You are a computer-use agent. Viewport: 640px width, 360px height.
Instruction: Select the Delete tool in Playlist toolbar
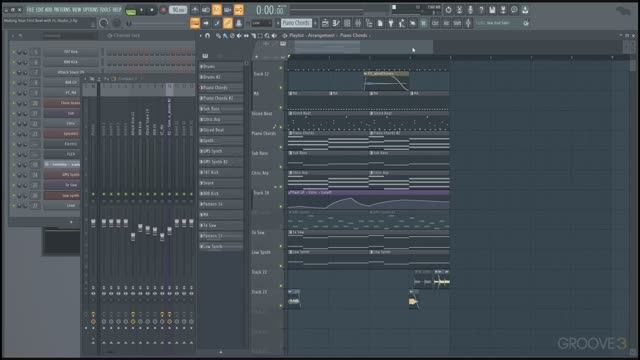pos(232,36)
